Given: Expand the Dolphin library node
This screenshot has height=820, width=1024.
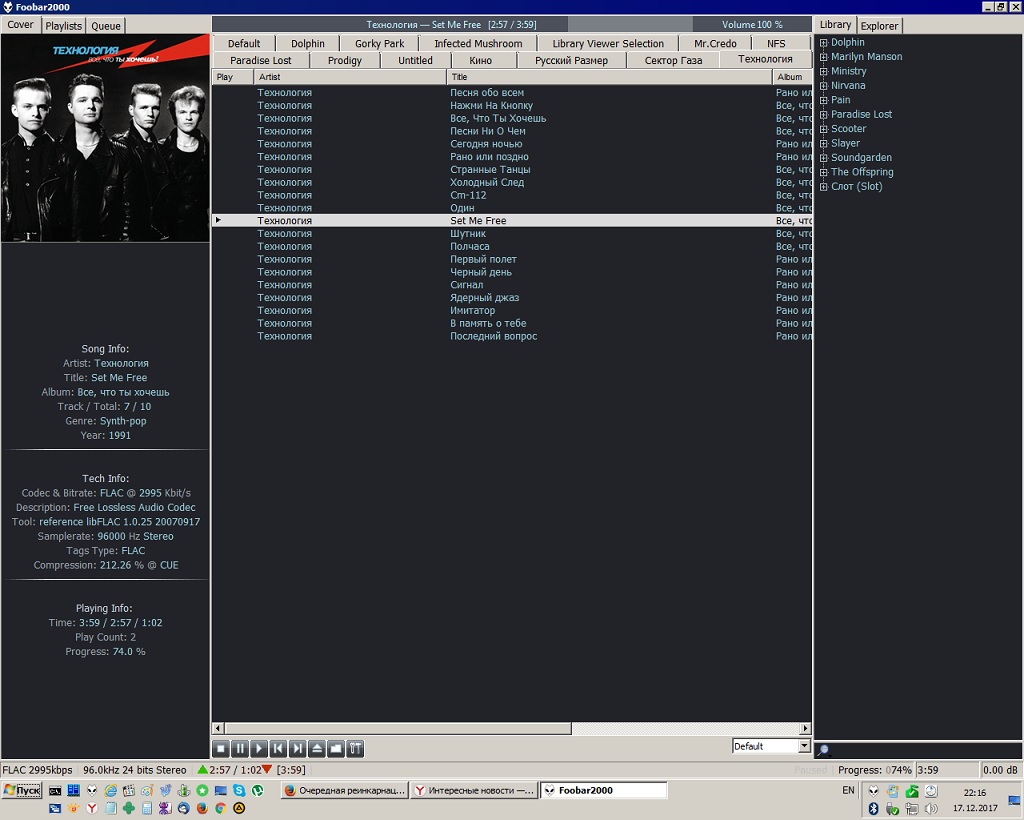Looking at the screenshot, I should [x=824, y=43].
